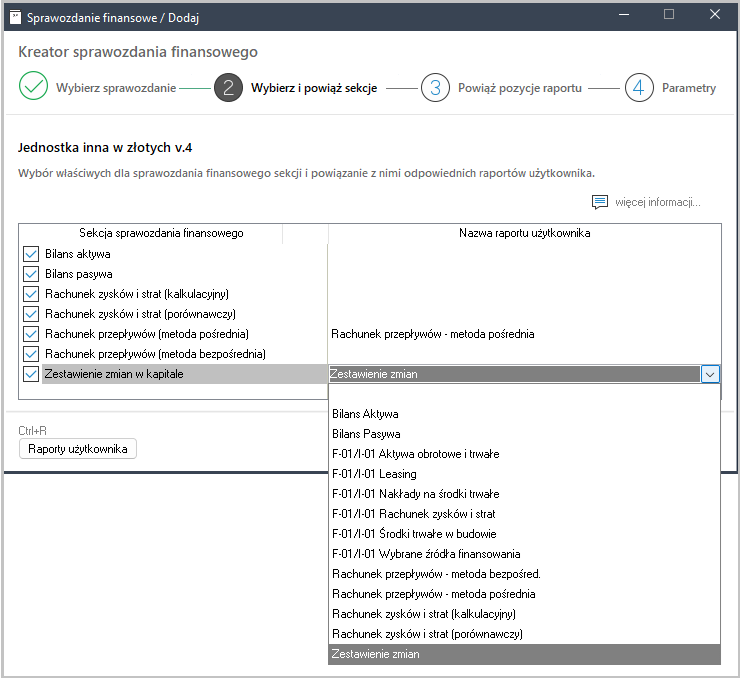Go back to Wybierz sprawozdanie step
The height and width of the screenshot is (678, 740).
[116, 88]
